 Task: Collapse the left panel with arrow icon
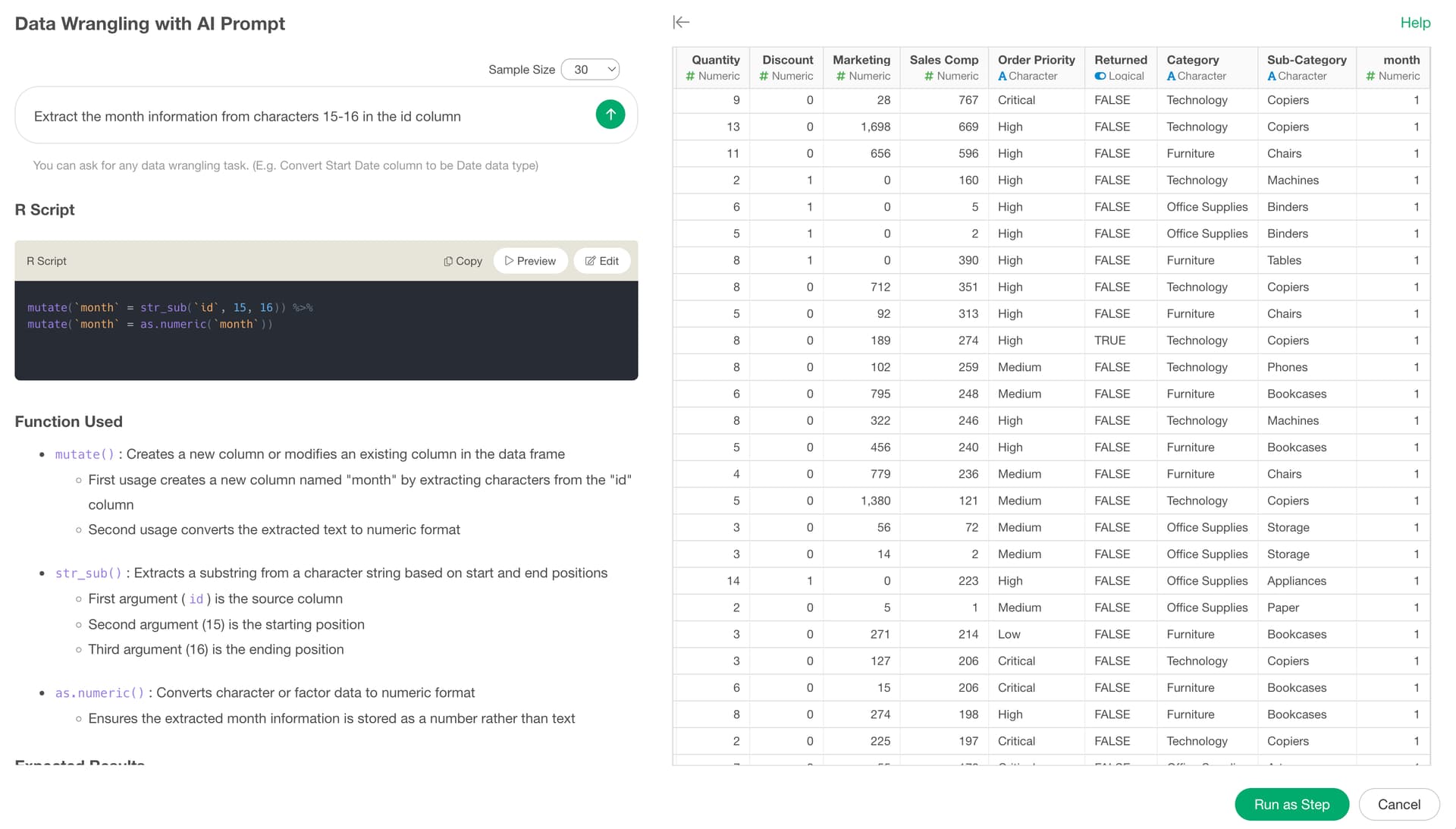[681, 22]
